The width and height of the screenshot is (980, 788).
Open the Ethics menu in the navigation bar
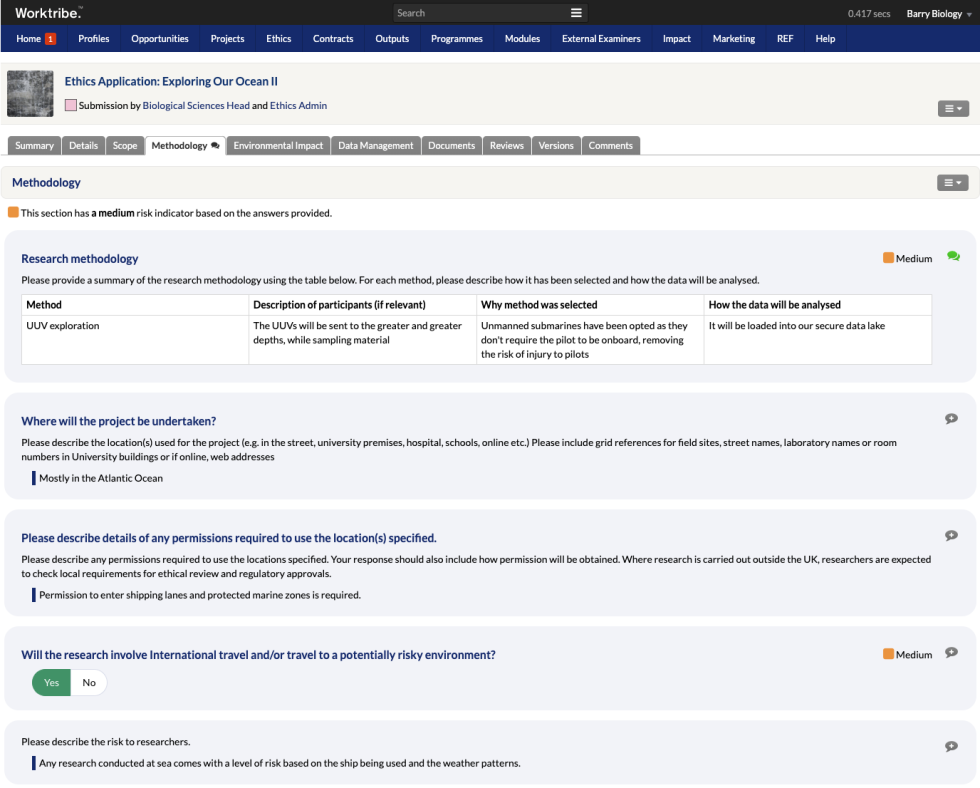[278, 38]
